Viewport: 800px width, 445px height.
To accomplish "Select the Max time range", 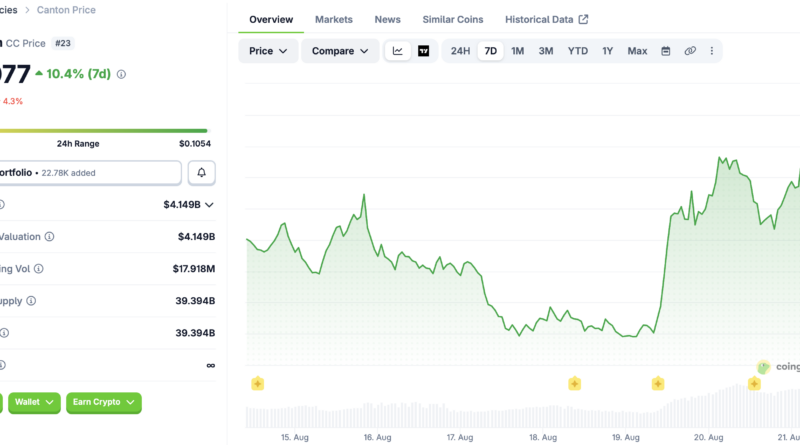I will pos(637,51).
